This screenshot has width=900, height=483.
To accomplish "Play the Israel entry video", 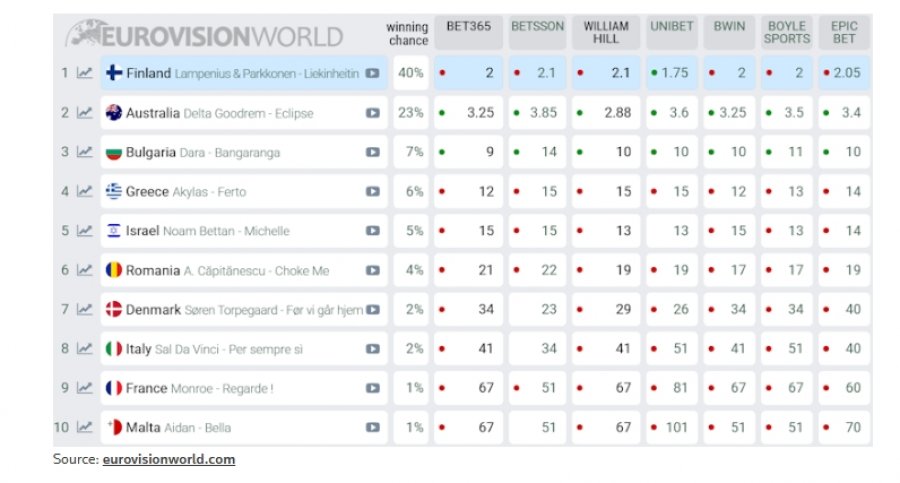I will tap(373, 230).
